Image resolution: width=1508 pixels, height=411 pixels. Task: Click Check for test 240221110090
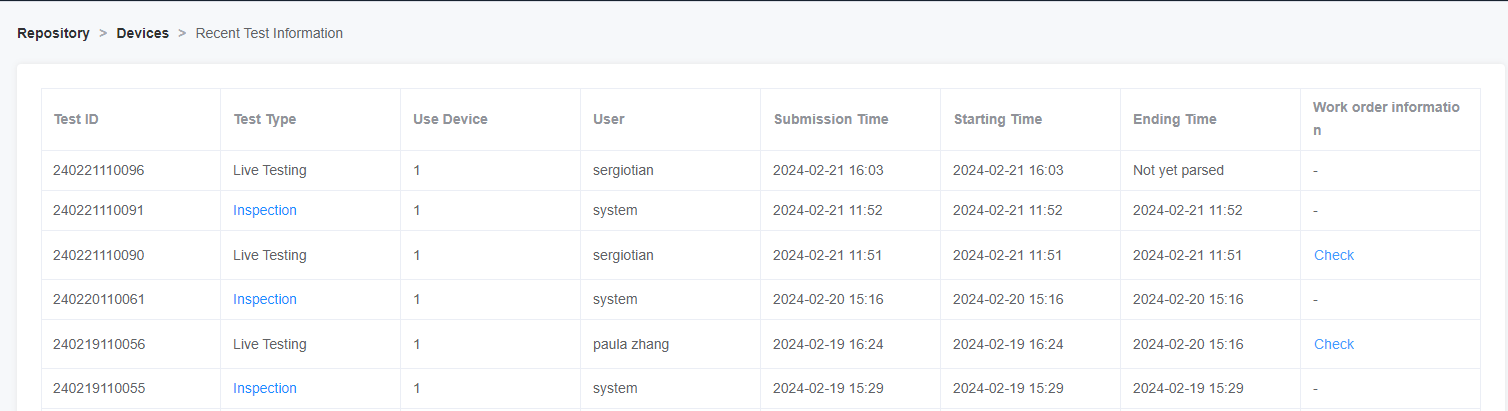pos(1334,255)
